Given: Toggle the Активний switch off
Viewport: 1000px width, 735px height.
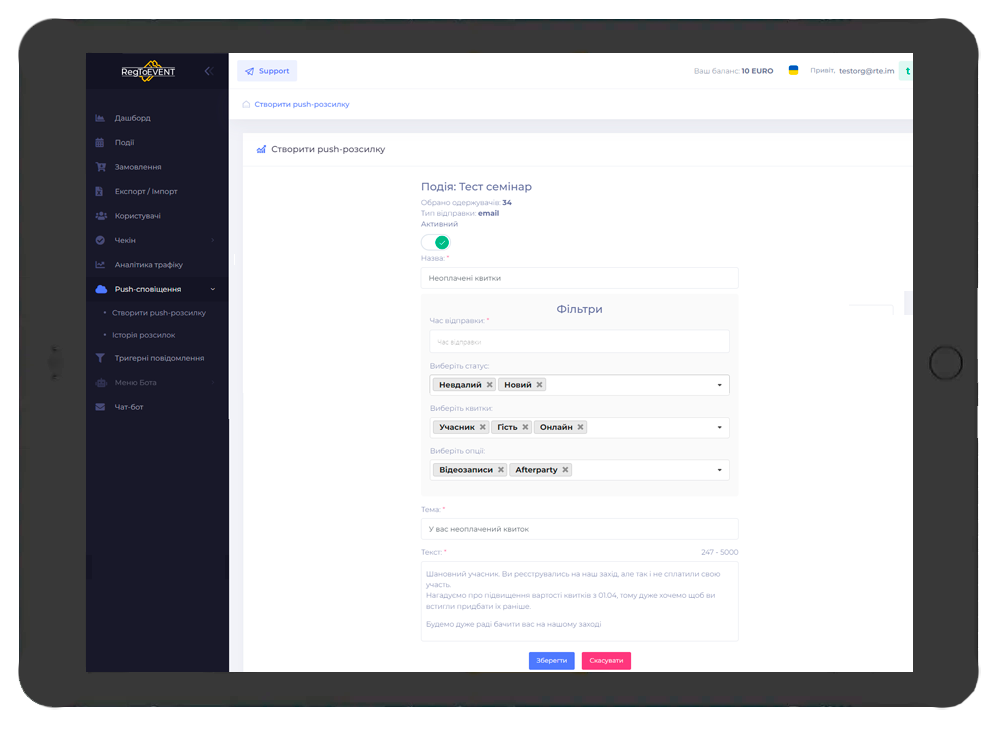Looking at the screenshot, I should click(435, 242).
